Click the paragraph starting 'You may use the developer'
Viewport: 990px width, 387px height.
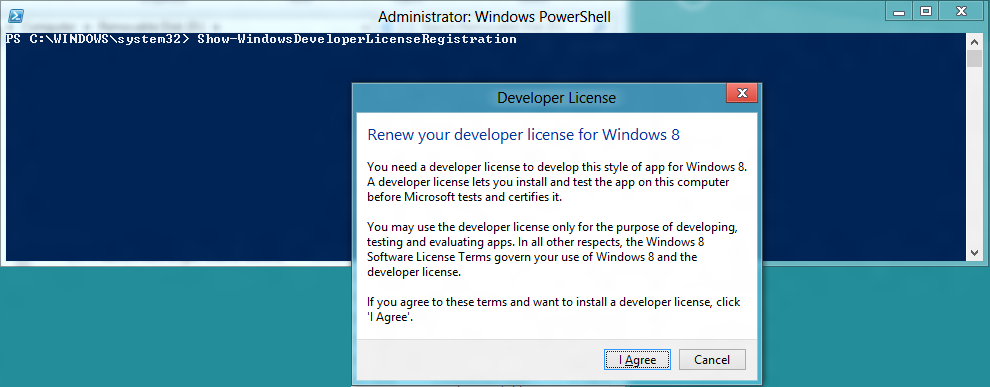[x=552, y=249]
